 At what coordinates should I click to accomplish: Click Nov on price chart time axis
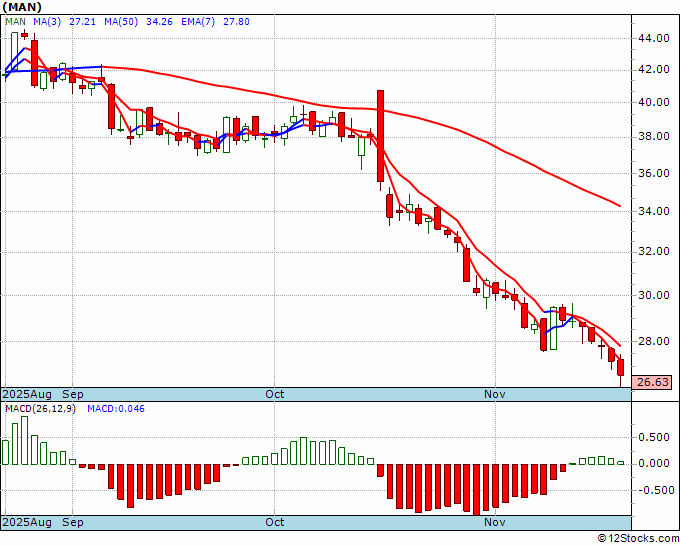[x=495, y=394]
